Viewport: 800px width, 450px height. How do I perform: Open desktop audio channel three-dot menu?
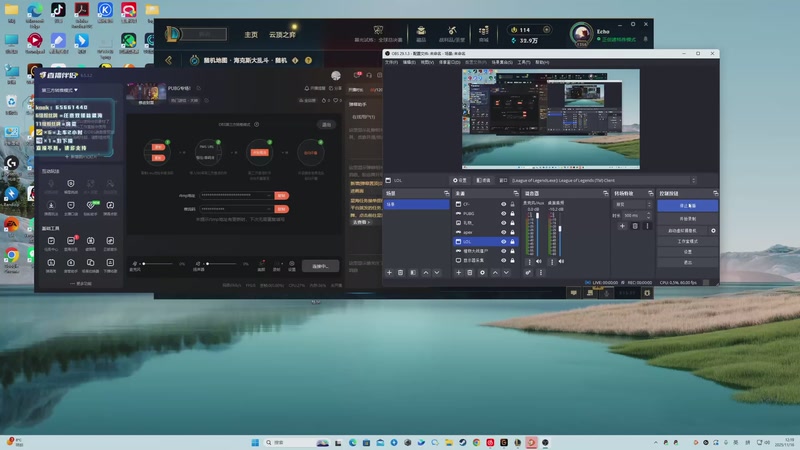point(552,262)
